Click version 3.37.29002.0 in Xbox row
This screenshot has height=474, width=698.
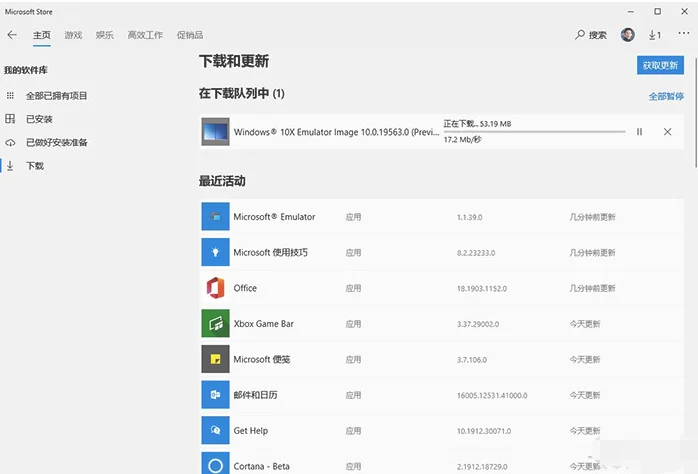pos(478,324)
